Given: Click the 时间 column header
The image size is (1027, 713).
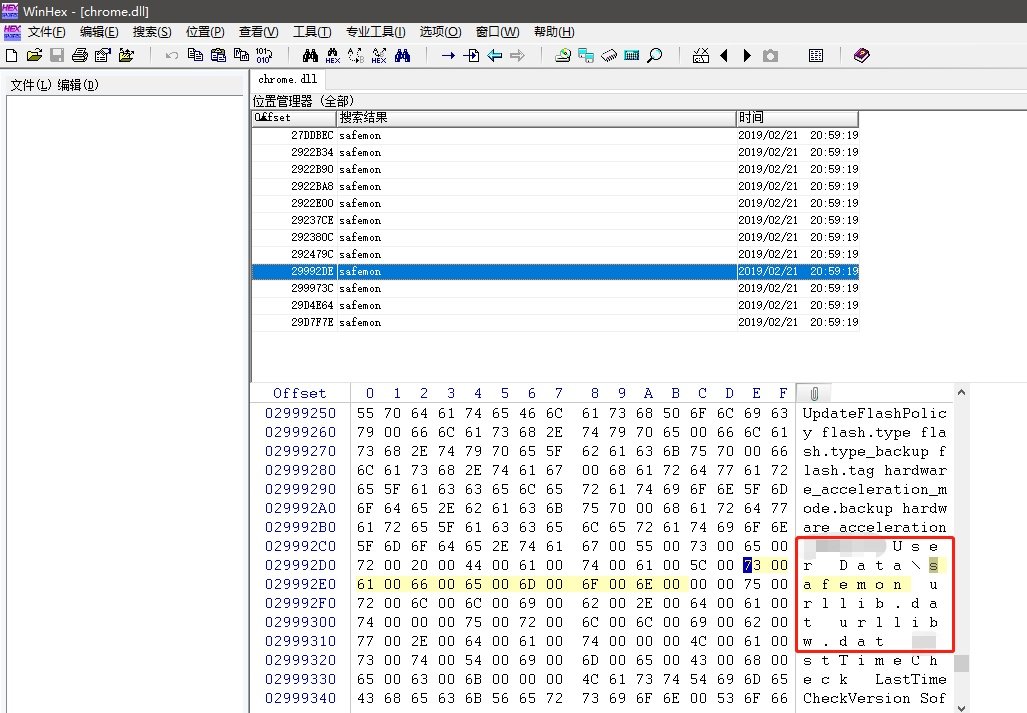Looking at the screenshot, I should pyautogui.click(x=752, y=118).
